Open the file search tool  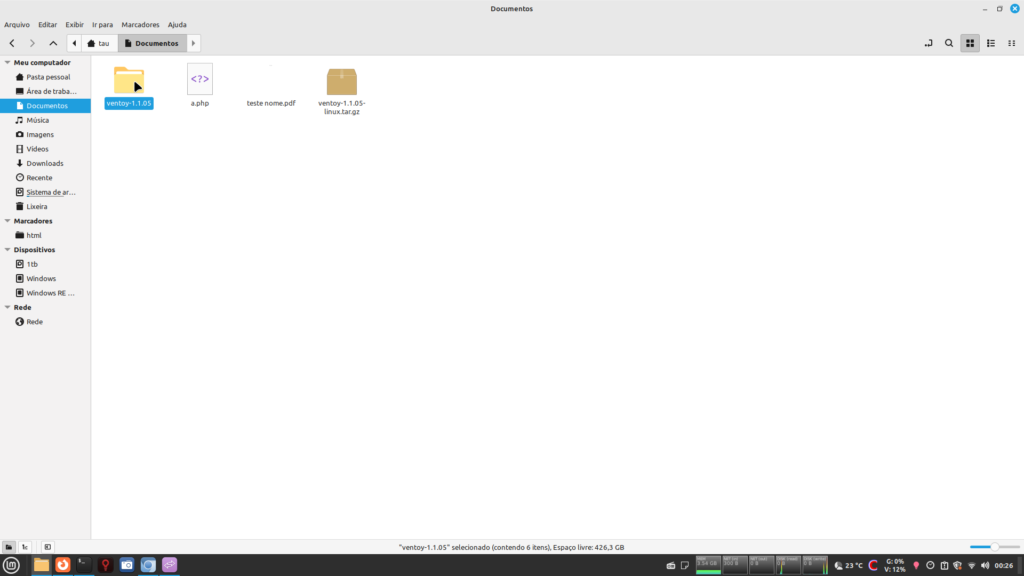click(x=949, y=43)
